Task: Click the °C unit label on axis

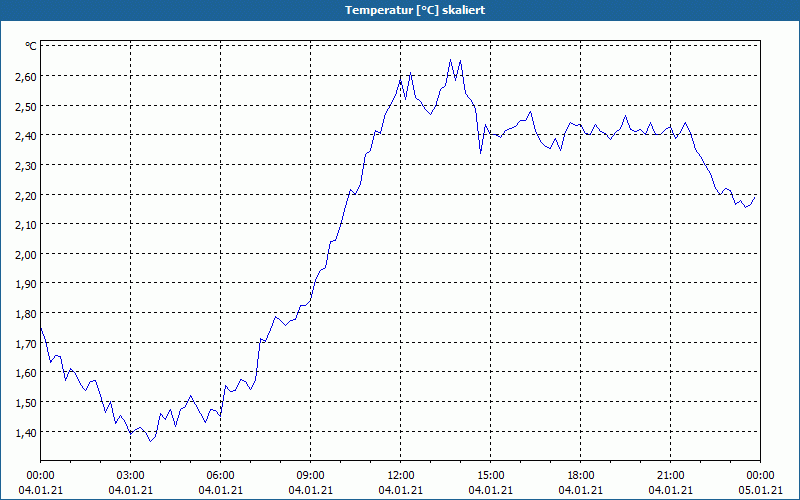Action: click(31, 46)
